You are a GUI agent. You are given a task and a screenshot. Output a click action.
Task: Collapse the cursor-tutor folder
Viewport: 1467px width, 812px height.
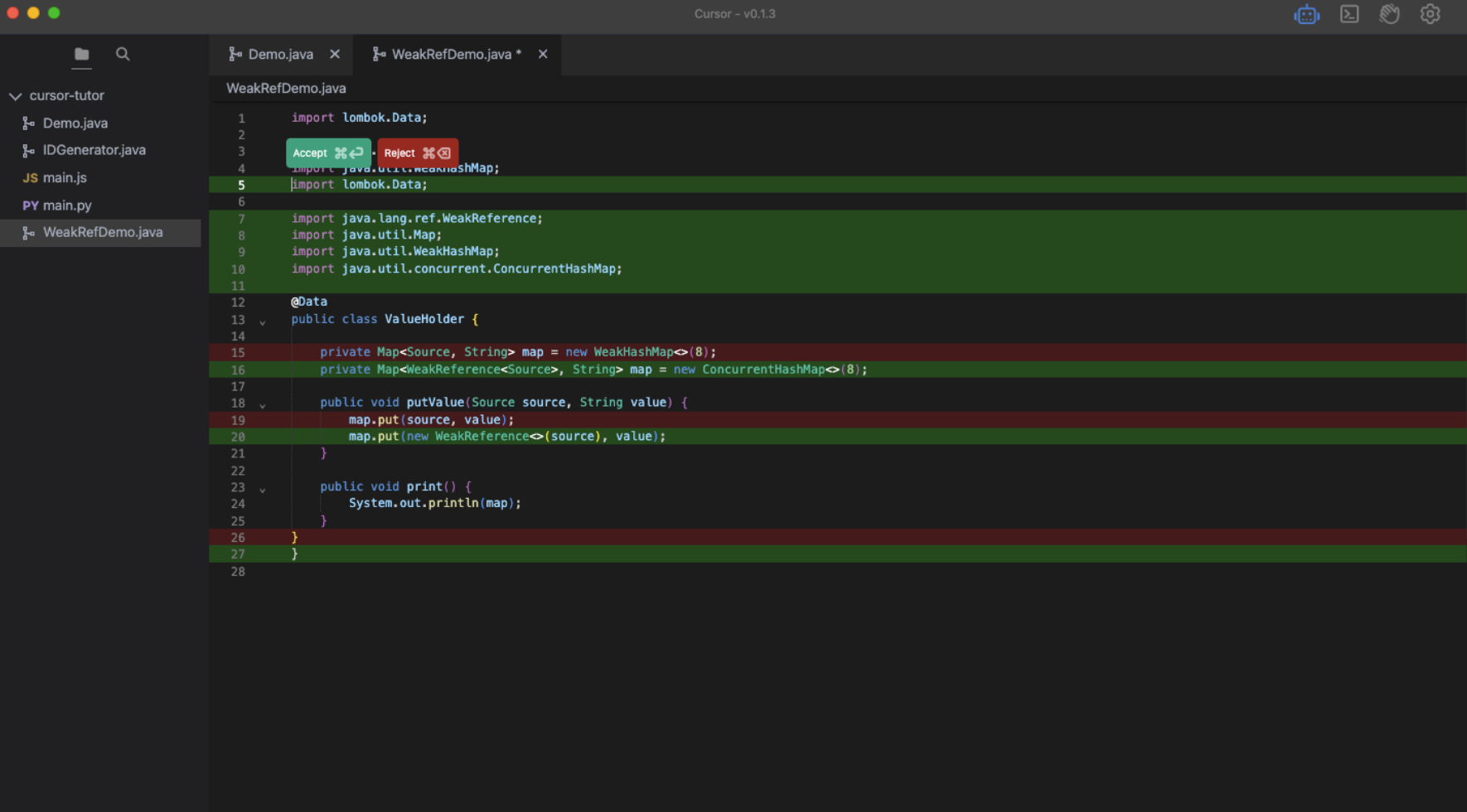pyautogui.click(x=15, y=96)
